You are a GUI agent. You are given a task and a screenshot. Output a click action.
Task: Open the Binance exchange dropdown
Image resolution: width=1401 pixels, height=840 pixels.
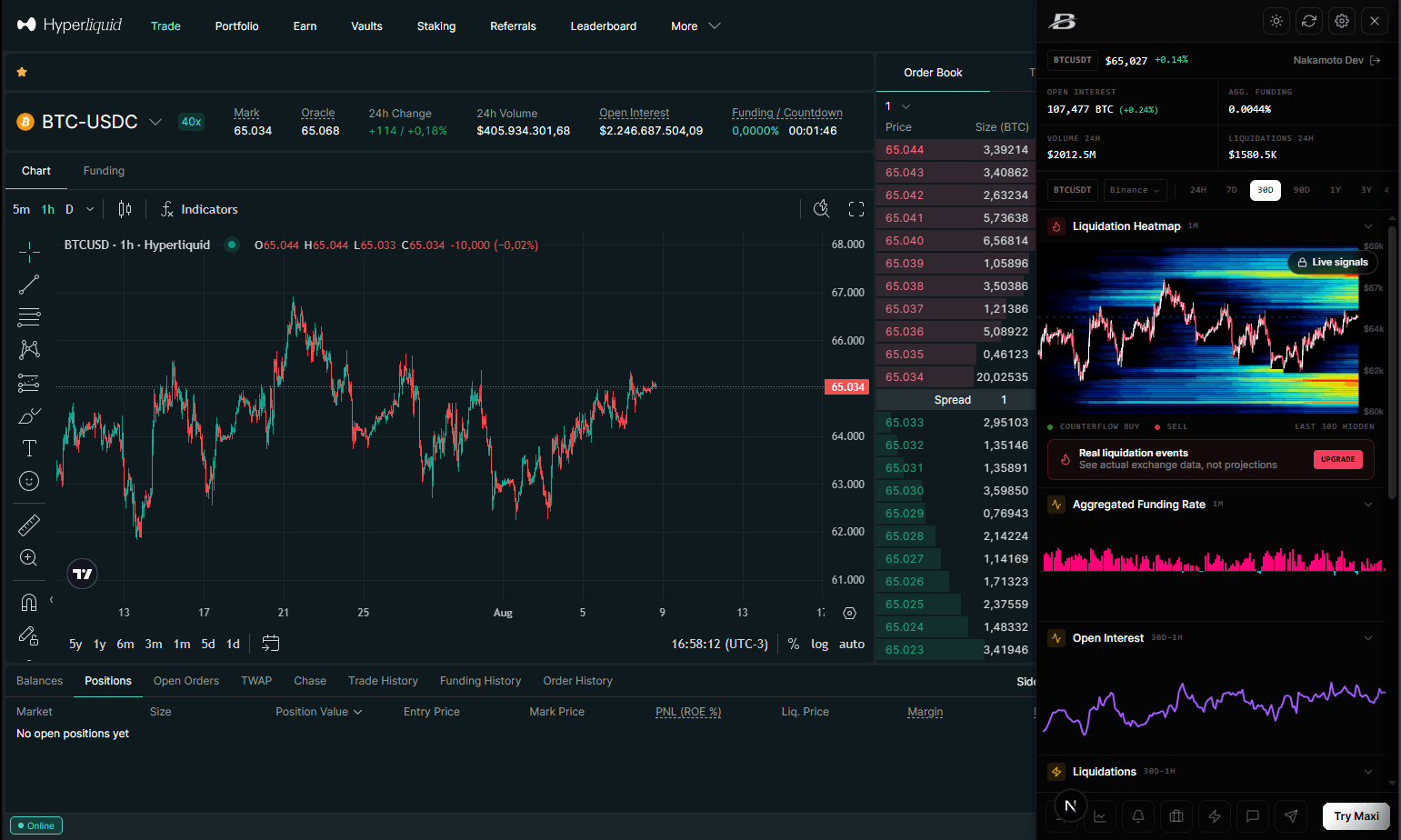click(1135, 190)
